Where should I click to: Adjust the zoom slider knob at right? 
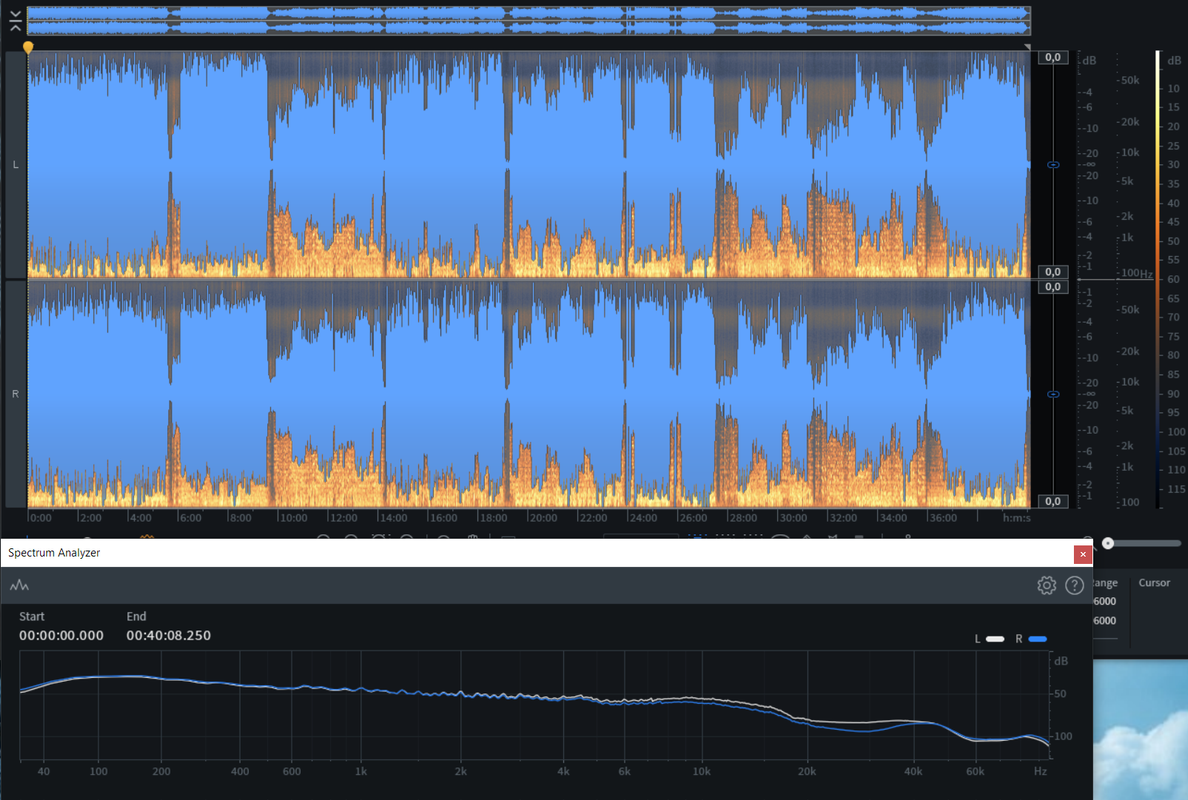click(x=1108, y=543)
